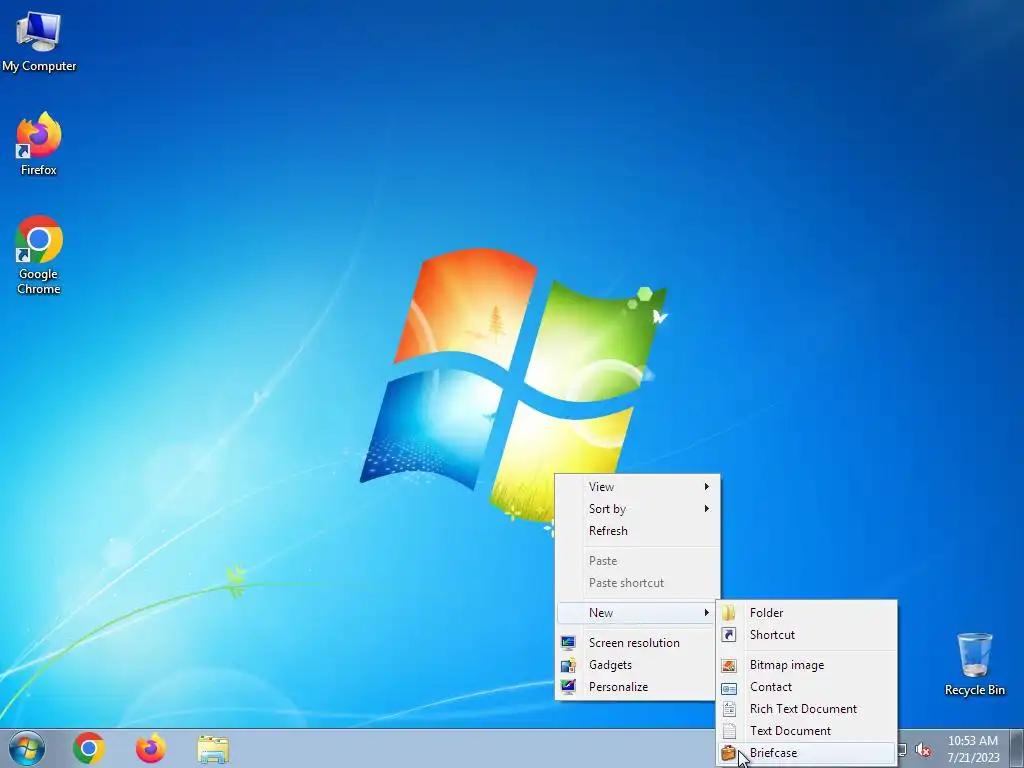
Task: Create a new Folder
Action: [807, 613]
